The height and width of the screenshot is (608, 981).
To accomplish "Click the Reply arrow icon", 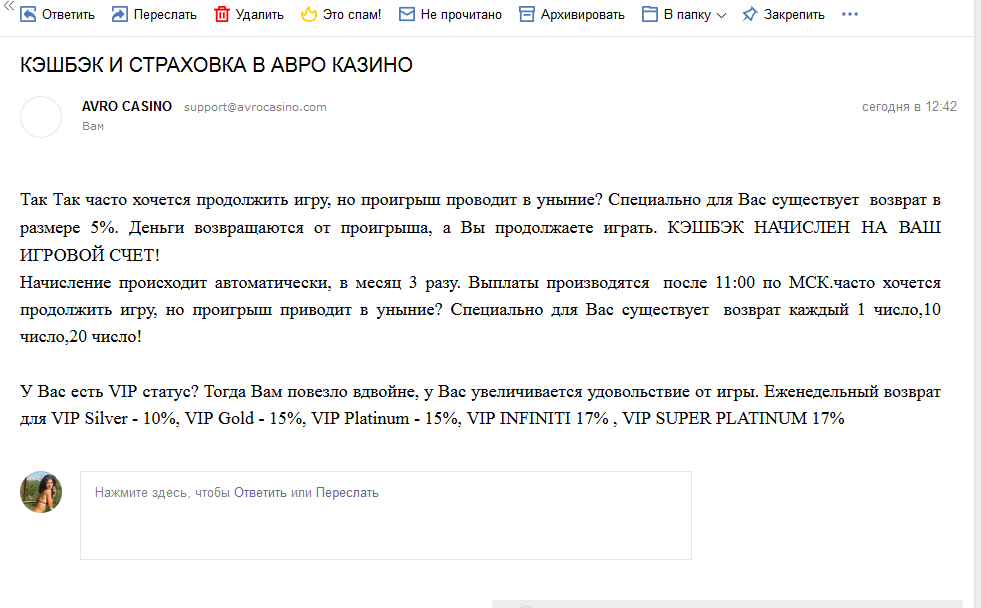I will pos(29,14).
